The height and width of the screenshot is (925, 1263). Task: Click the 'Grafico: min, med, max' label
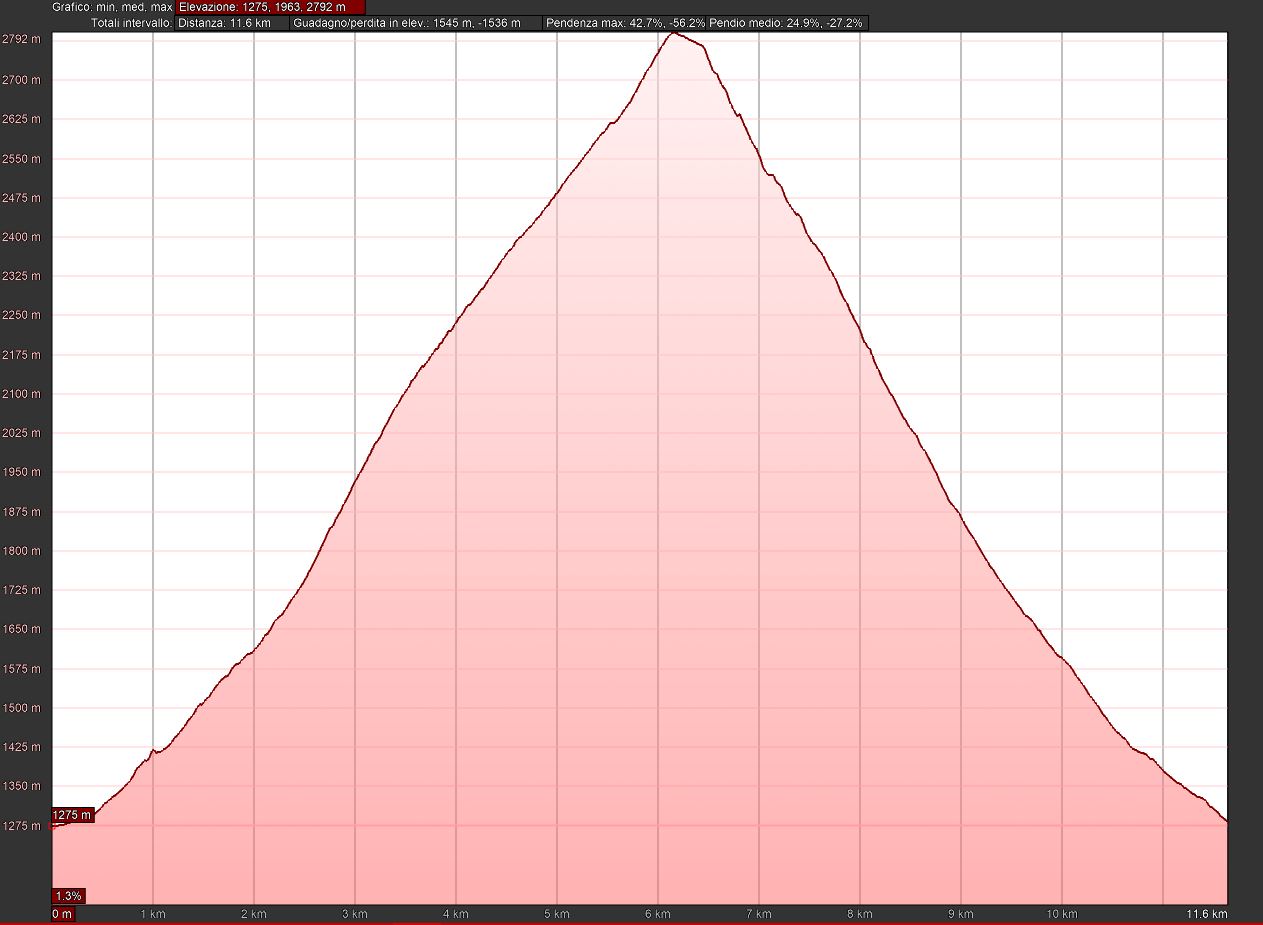point(112,7)
